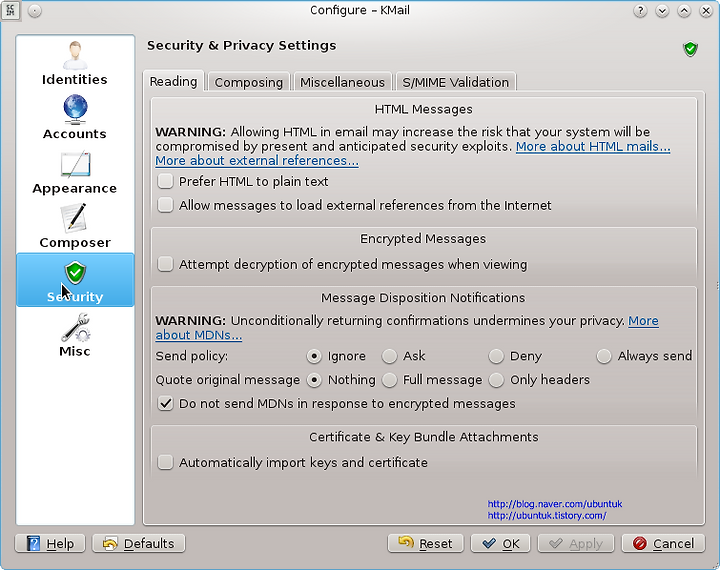Image resolution: width=720 pixels, height=570 pixels.
Task: Click the Reset button
Action: point(426,543)
